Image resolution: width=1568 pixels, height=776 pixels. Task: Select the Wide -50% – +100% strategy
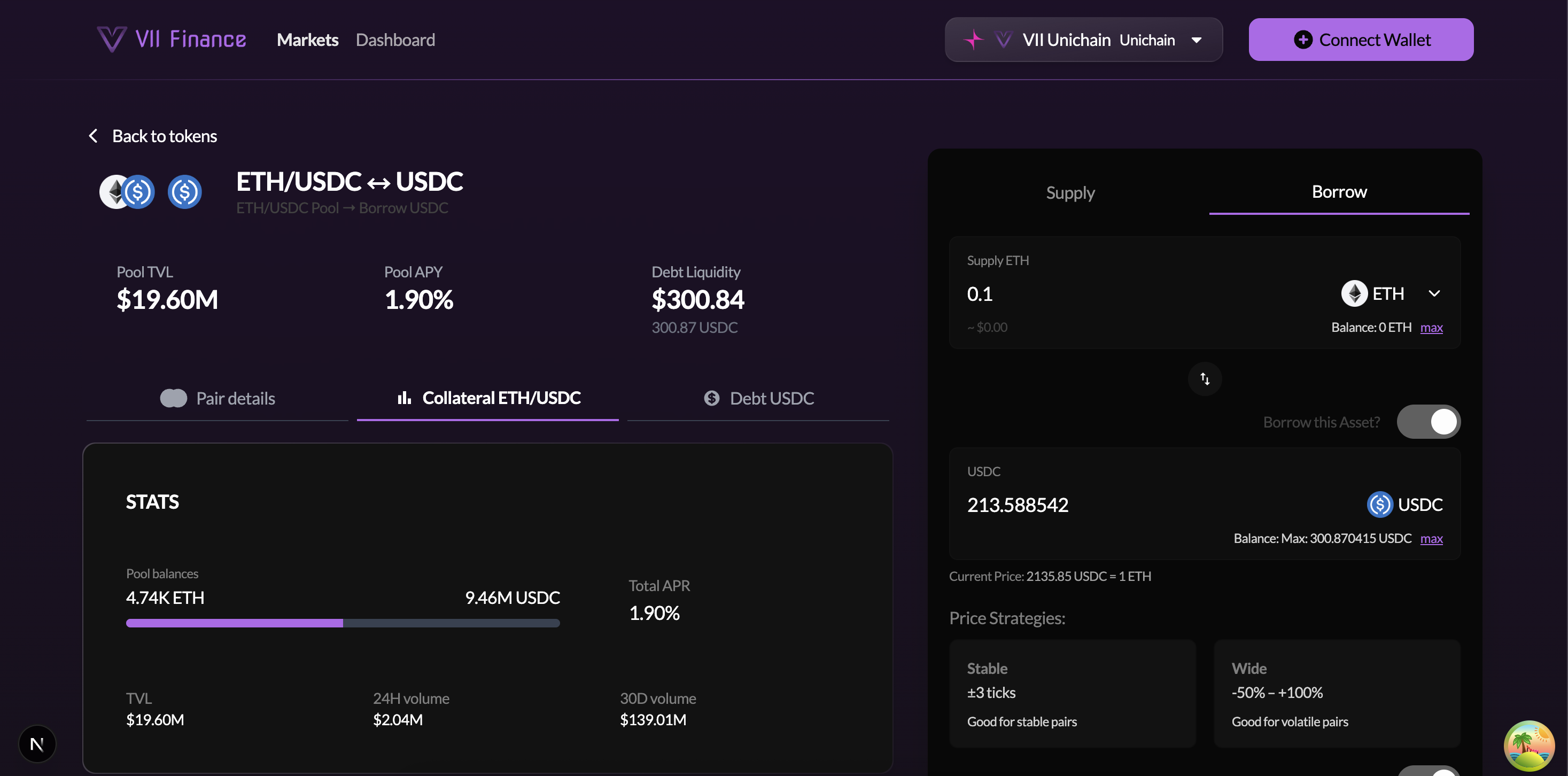(x=1337, y=693)
